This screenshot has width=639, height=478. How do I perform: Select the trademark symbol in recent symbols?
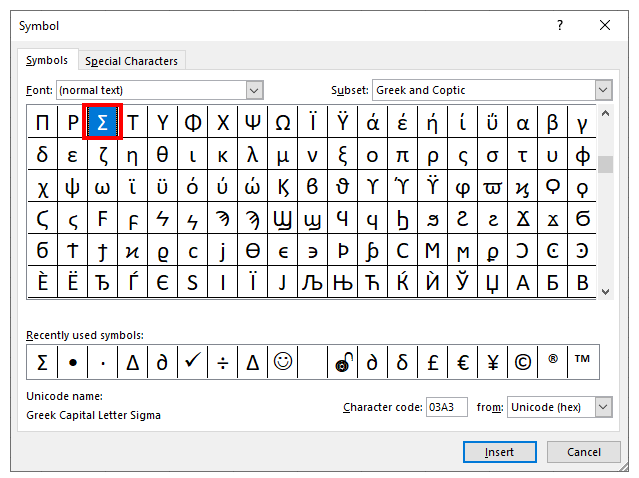click(x=582, y=363)
